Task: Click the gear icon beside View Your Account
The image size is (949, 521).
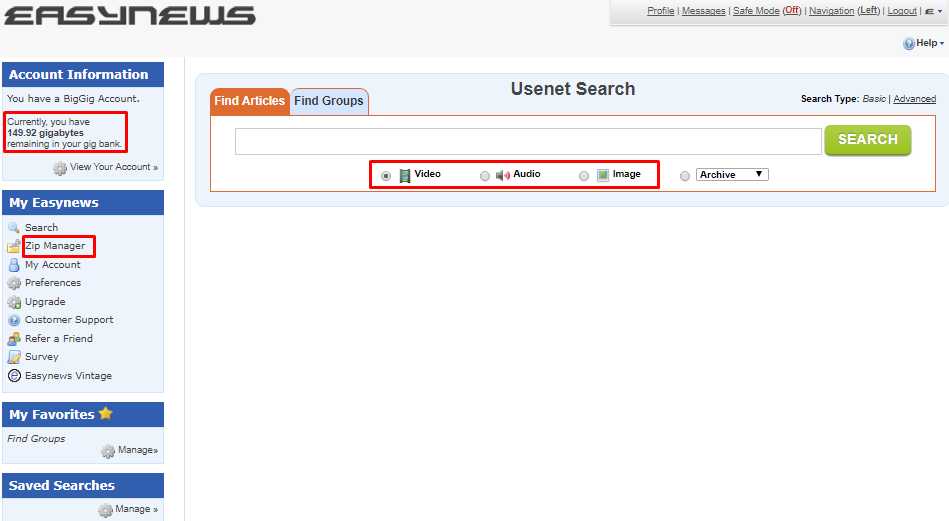Action: (59, 168)
